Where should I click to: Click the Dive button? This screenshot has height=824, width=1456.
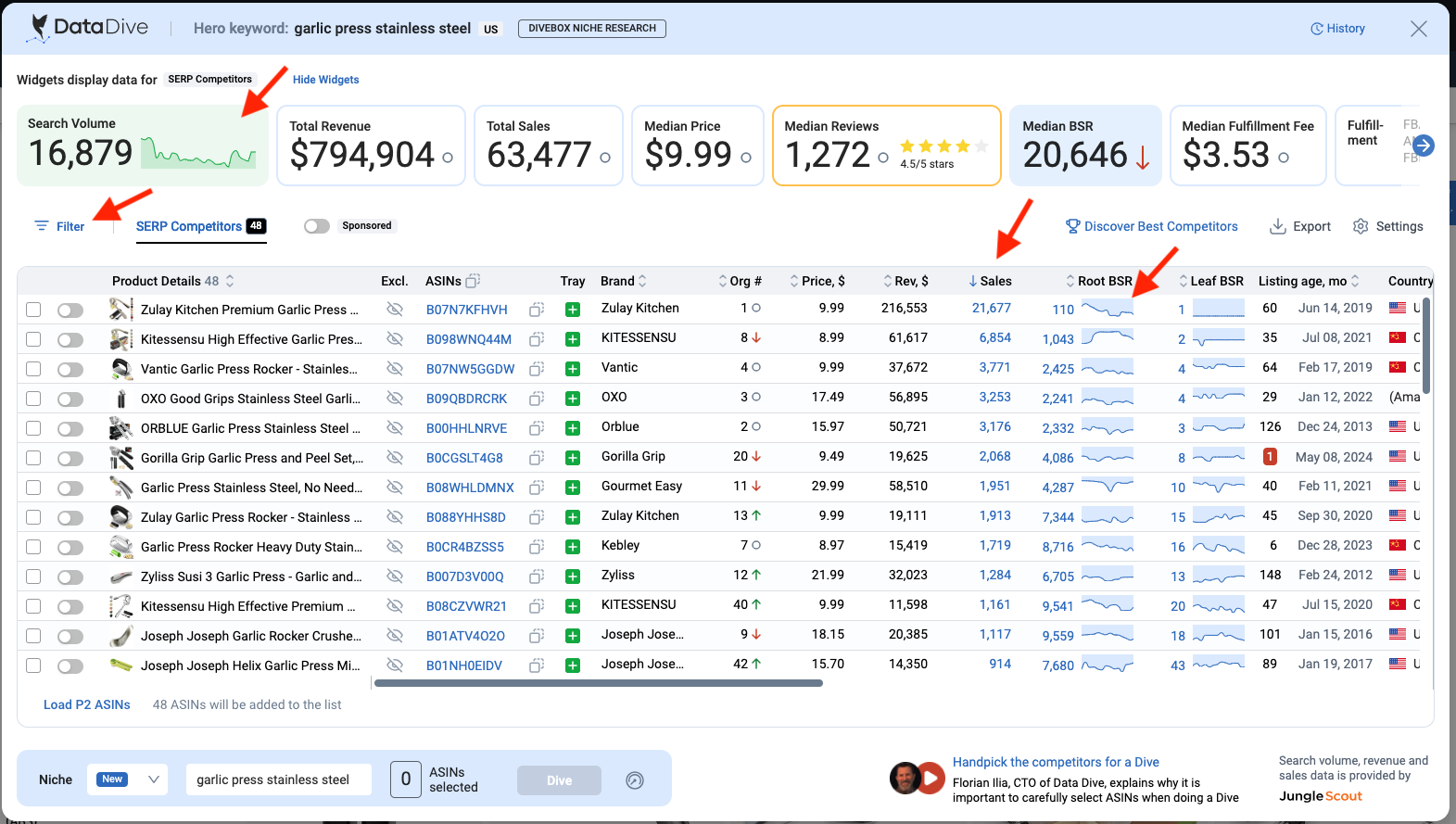[x=559, y=780]
